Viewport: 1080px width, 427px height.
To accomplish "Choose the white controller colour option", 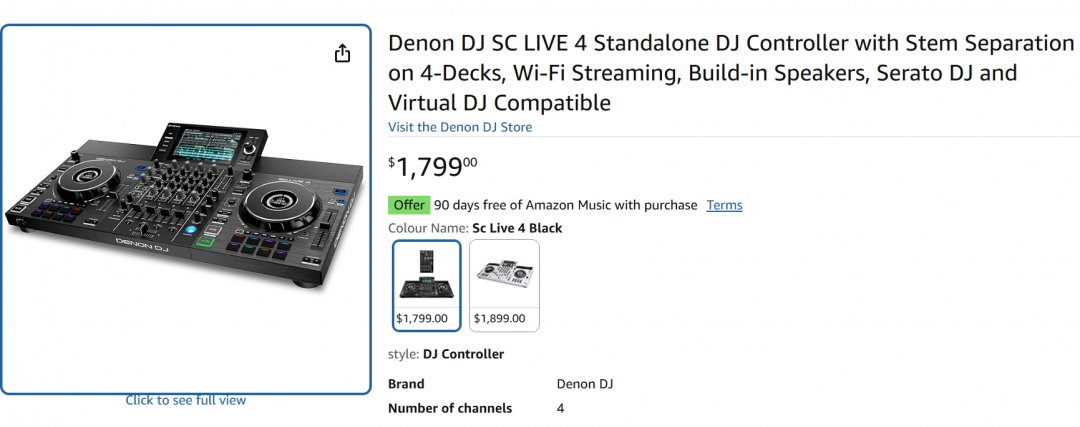I will coord(505,285).
